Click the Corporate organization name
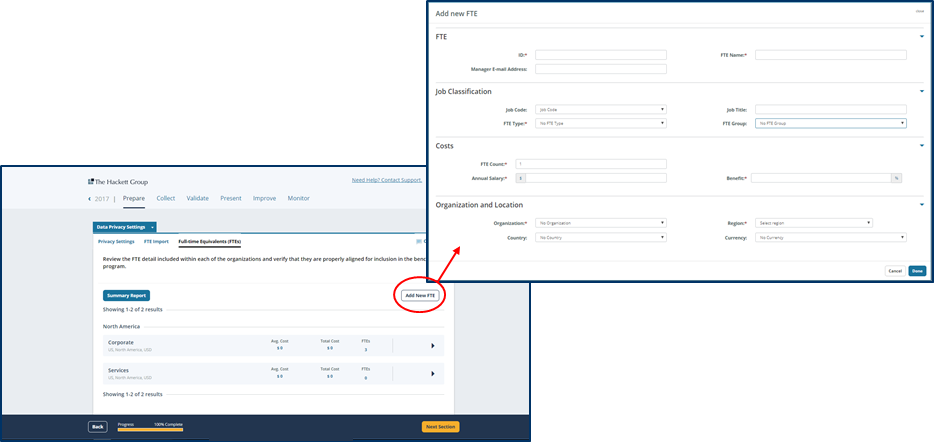 (x=121, y=343)
